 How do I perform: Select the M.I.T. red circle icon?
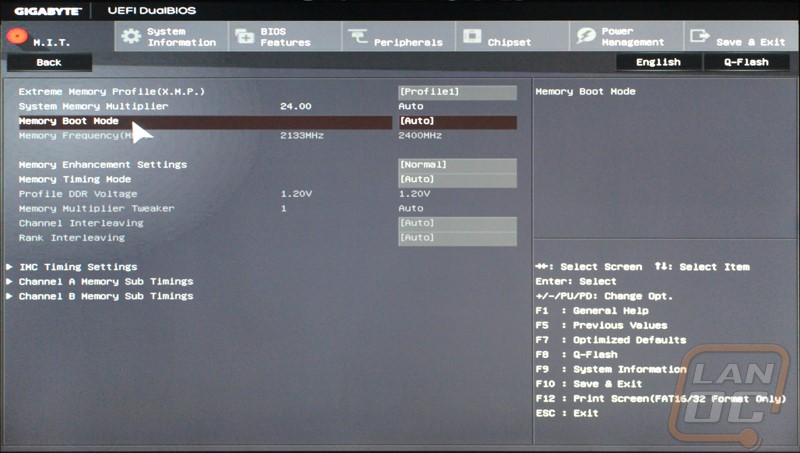(17, 36)
